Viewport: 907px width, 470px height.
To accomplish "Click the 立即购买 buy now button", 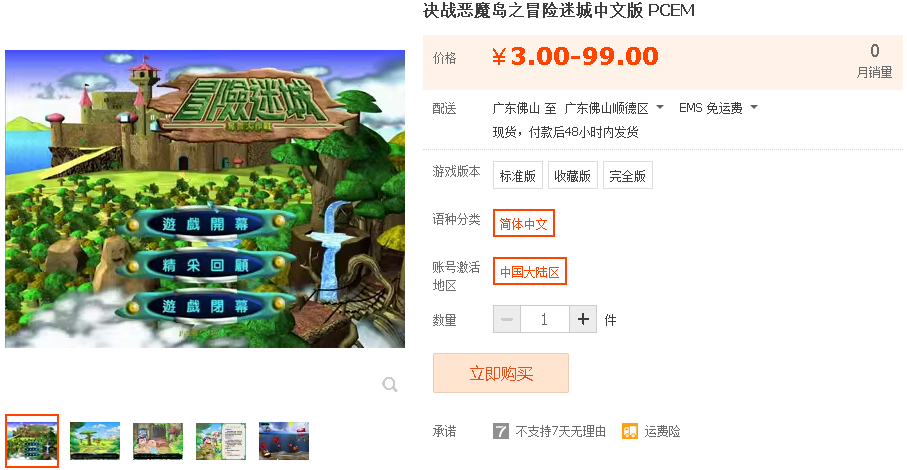I will 501,373.
